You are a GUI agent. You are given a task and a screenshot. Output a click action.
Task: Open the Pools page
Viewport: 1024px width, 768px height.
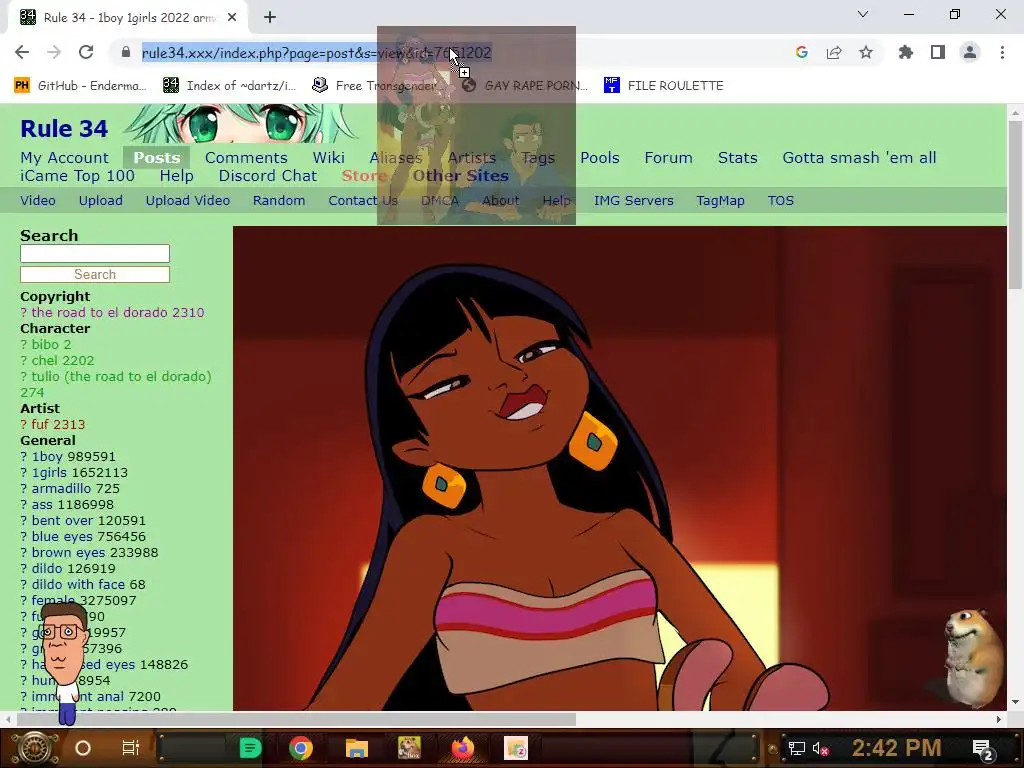(x=600, y=158)
